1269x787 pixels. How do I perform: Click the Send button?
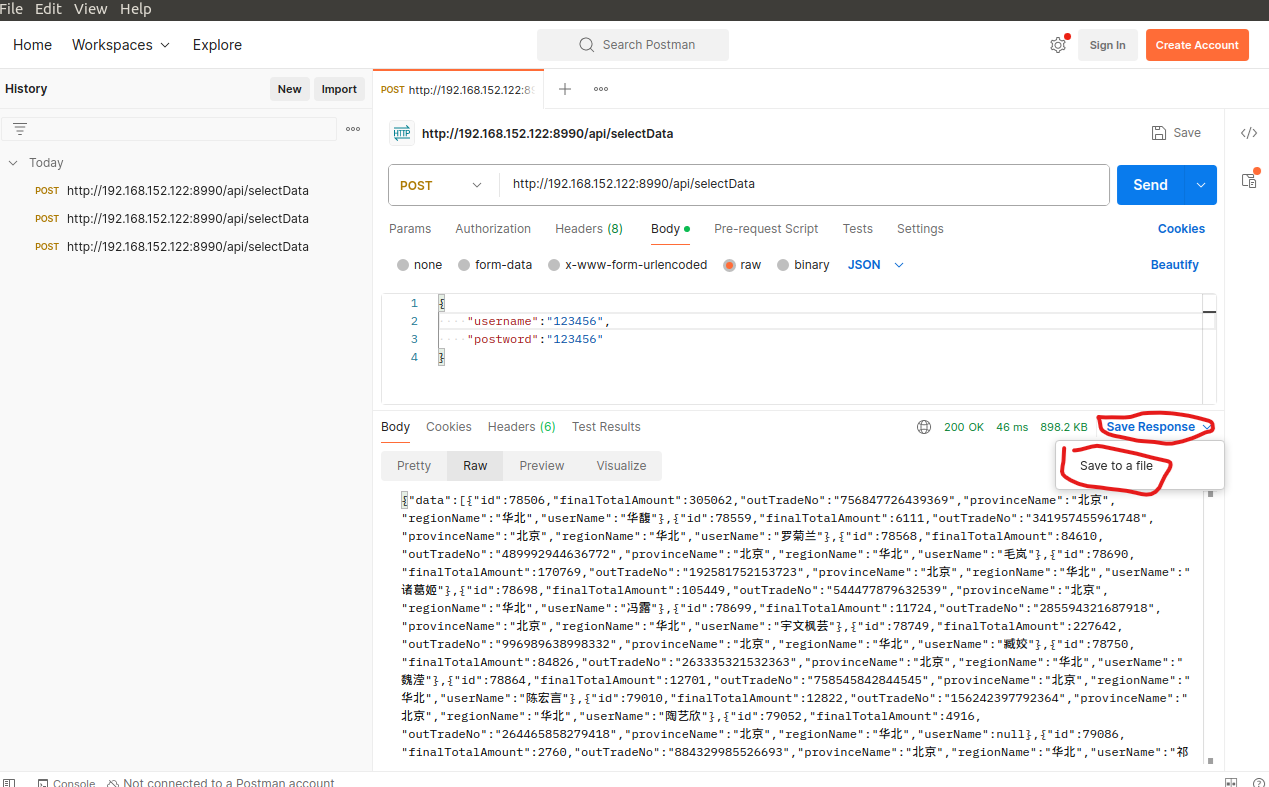tap(1150, 185)
